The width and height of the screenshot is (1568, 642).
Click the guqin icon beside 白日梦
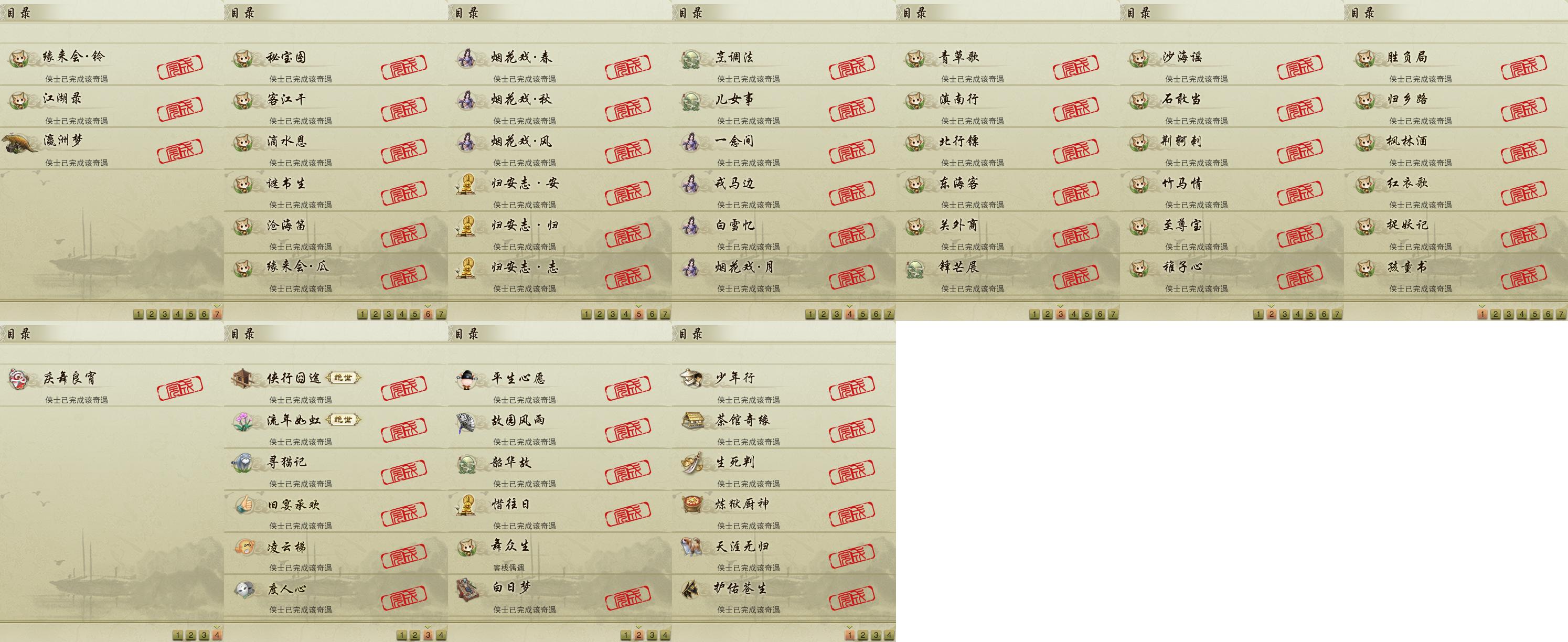[467, 589]
